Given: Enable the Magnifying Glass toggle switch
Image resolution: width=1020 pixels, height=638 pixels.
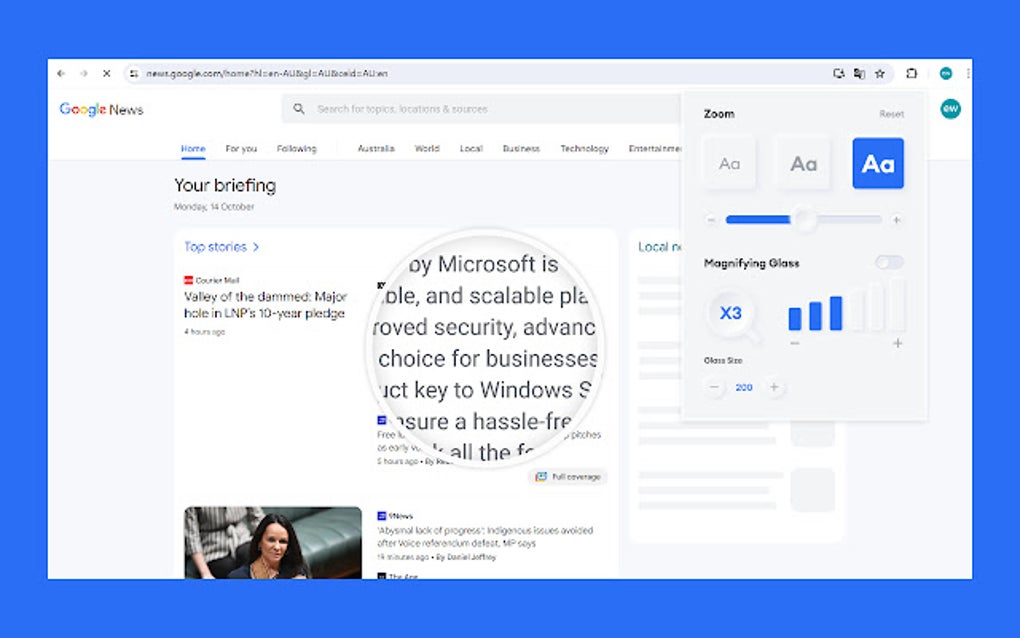Looking at the screenshot, I should (x=888, y=262).
